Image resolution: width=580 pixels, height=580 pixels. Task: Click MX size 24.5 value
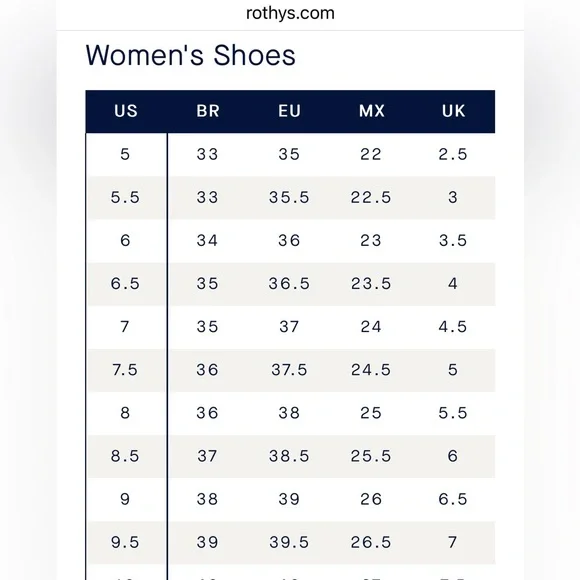pos(371,370)
